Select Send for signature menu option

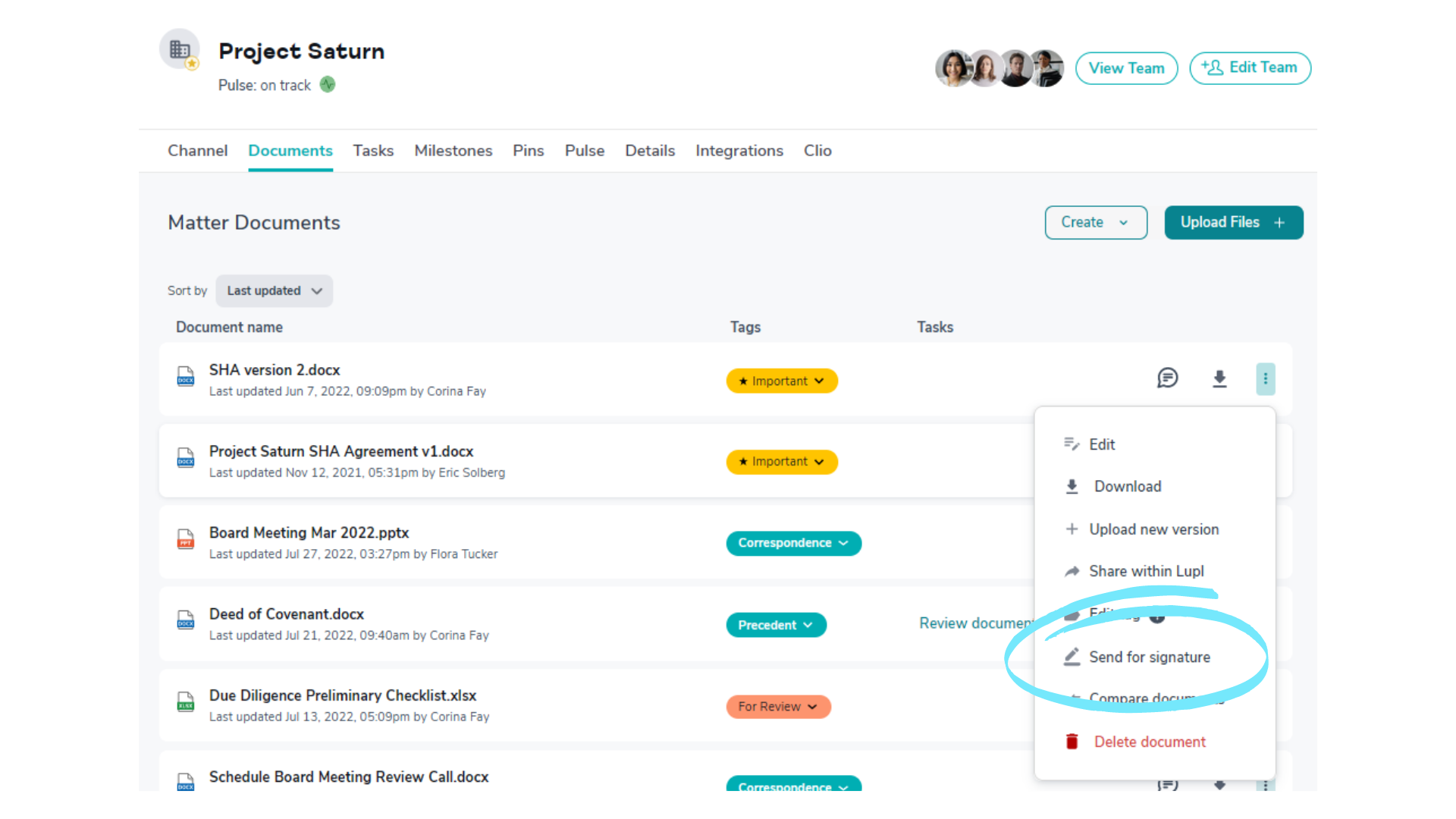point(1149,657)
